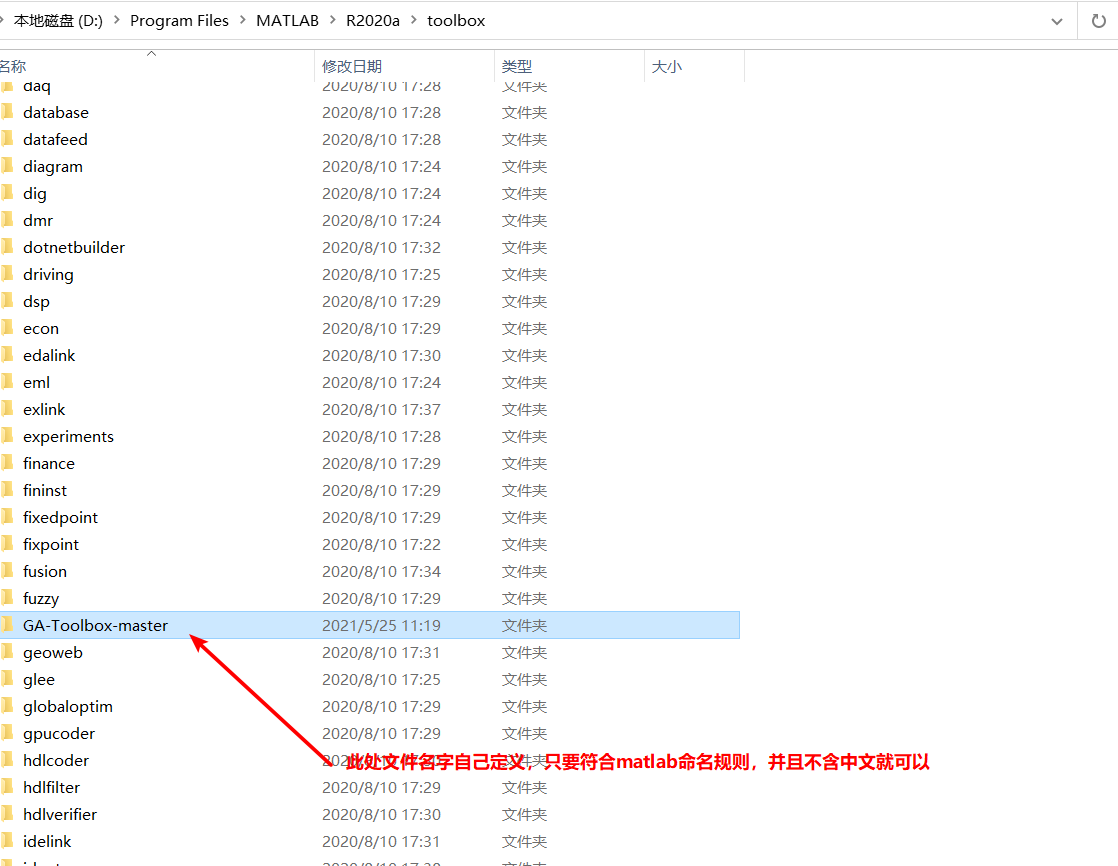Viewport: 1118px width, 866px height.
Task: Select the diagram folder icon
Action: (7, 166)
